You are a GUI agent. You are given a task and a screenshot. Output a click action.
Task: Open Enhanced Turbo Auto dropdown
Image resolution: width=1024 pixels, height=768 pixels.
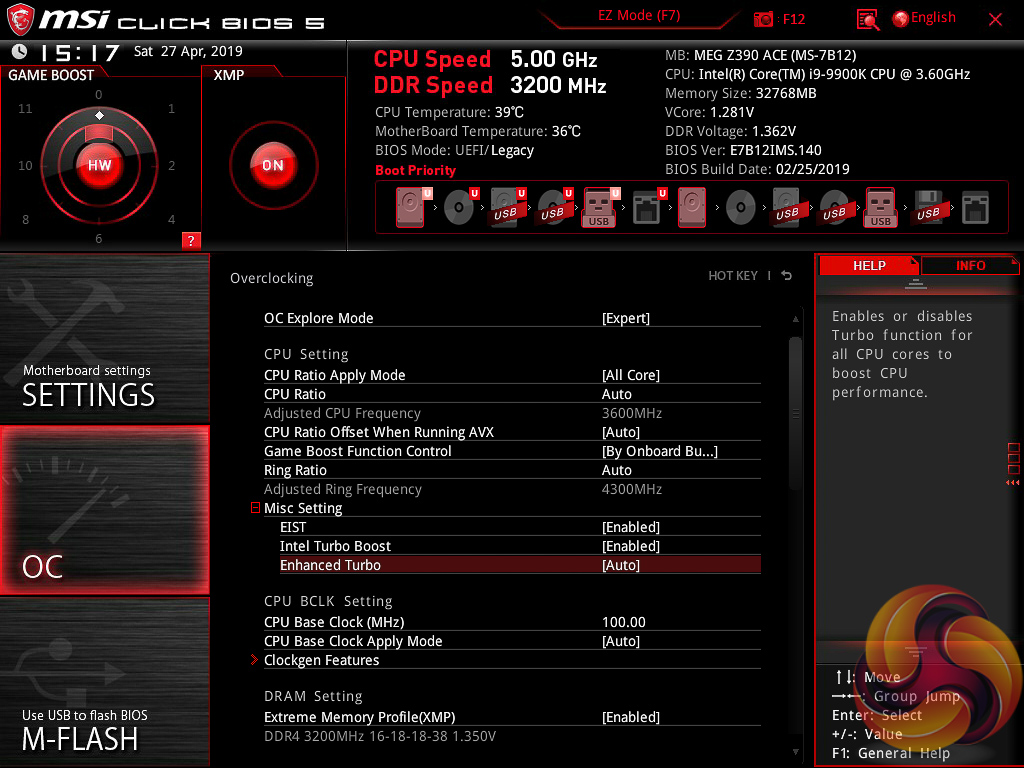tap(620, 565)
